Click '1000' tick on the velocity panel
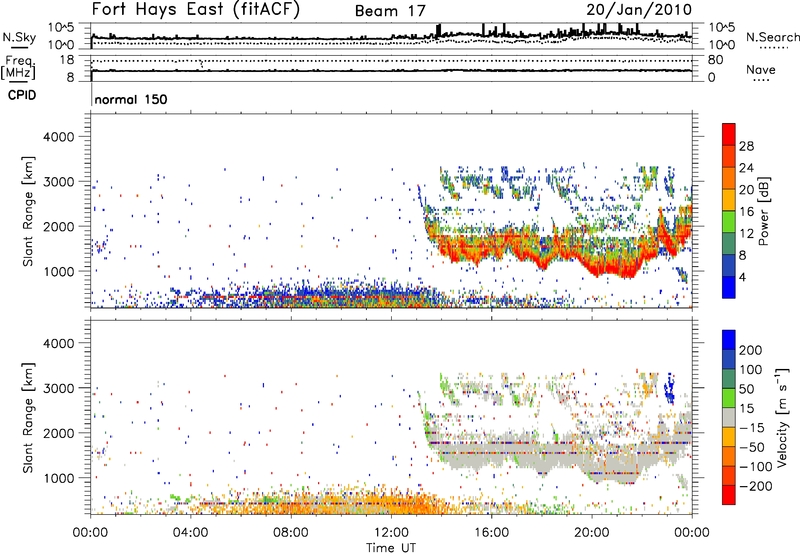 click(58, 478)
